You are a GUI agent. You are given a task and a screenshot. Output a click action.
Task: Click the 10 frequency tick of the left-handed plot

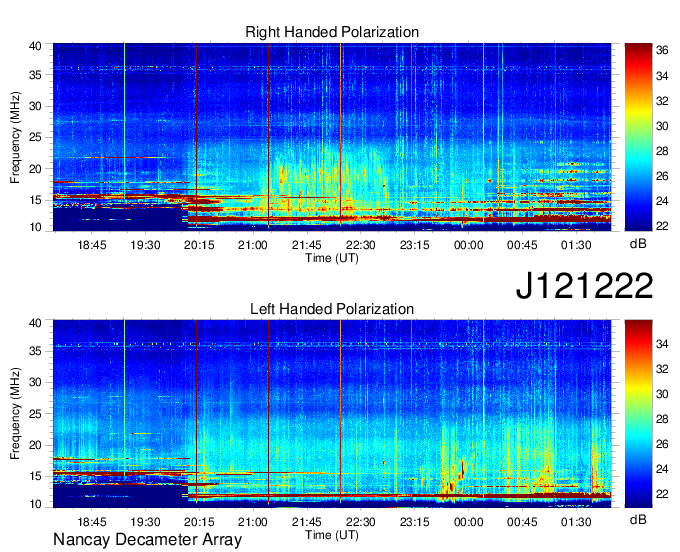coord(35,504)
